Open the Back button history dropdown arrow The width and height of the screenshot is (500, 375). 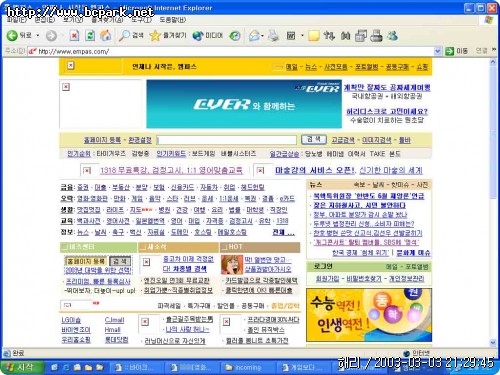click(x=38, y=36)
